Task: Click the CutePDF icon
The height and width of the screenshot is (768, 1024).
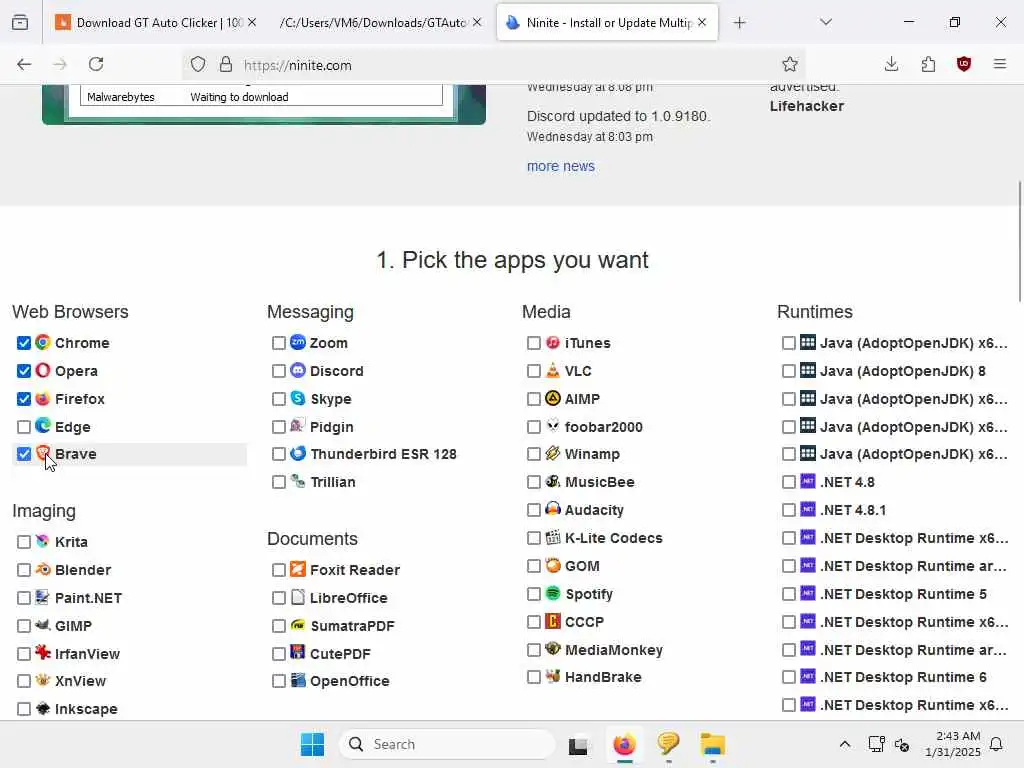Action: click(x=298, y=652)
